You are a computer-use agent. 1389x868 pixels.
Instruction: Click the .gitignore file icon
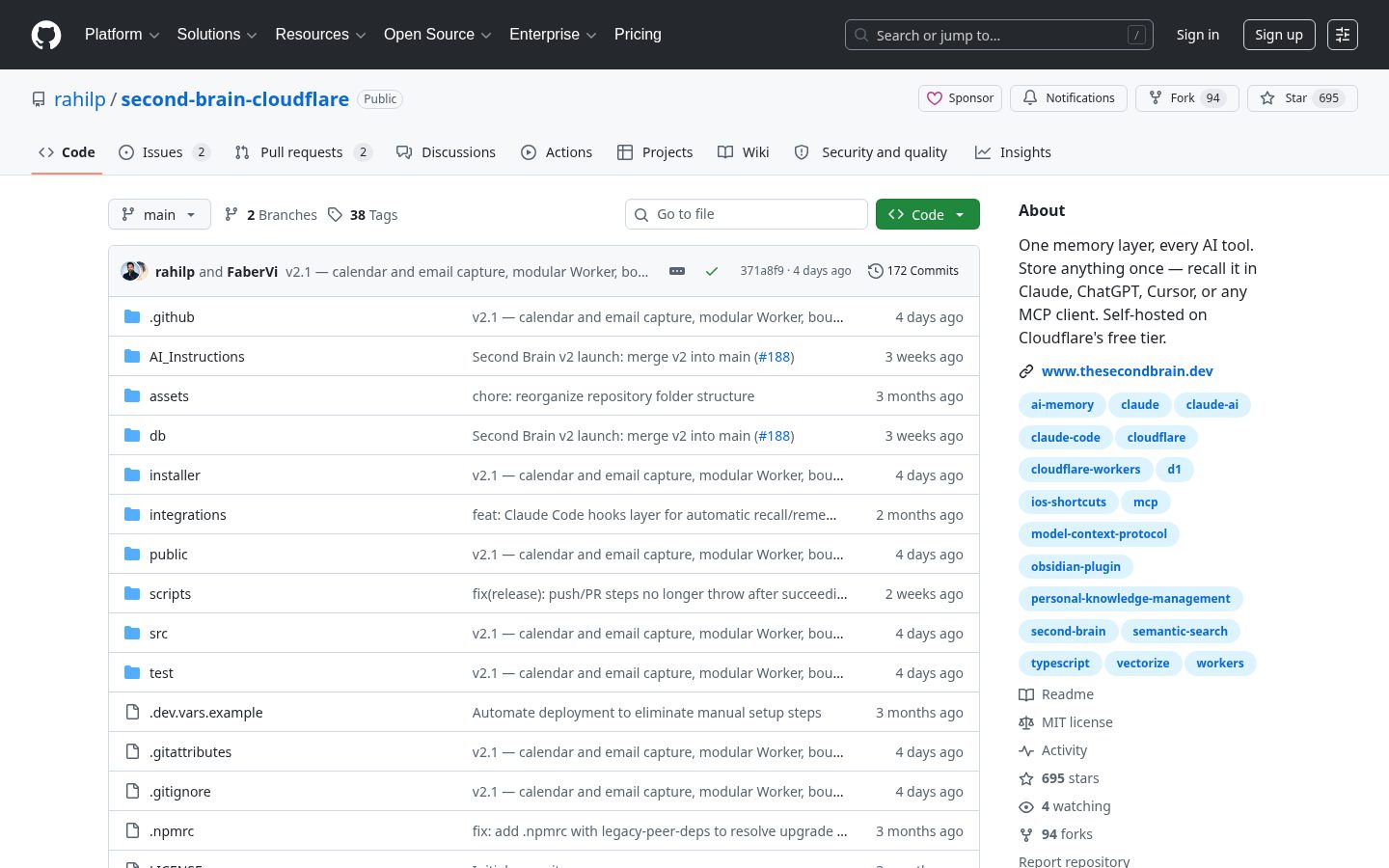click(x=132, y=791)
